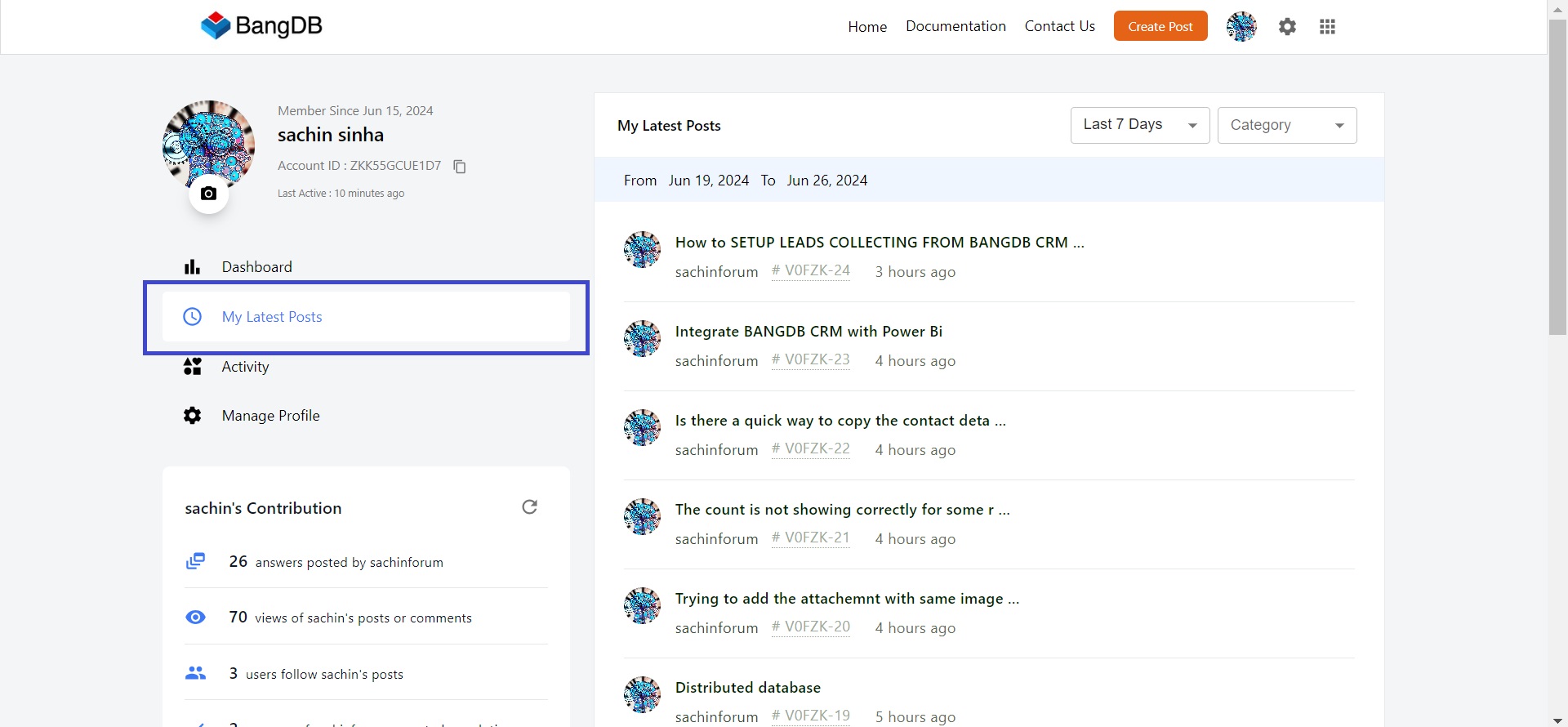Click 70 views of sachin's posts
Image resolution: width=1568 pixels, height=727 pixels.
350,618
